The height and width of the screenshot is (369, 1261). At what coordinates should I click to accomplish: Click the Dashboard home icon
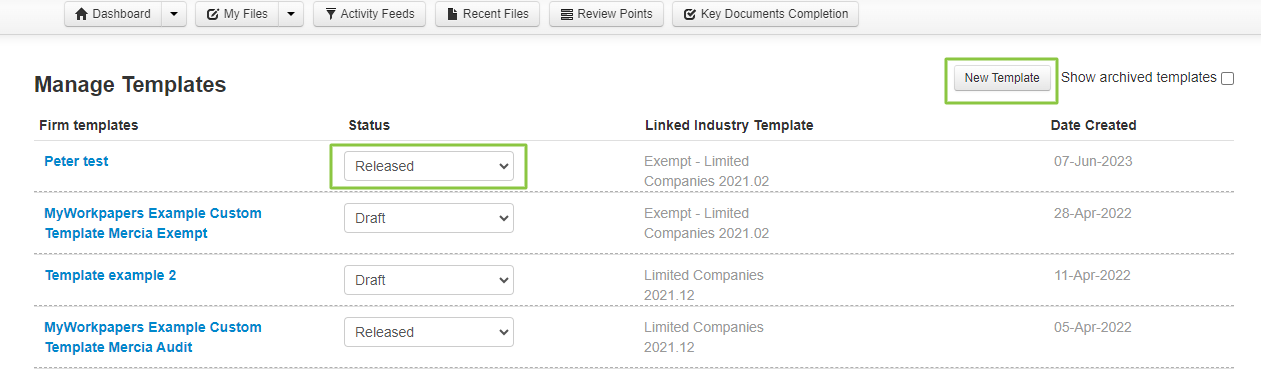(x=82, y=14)
